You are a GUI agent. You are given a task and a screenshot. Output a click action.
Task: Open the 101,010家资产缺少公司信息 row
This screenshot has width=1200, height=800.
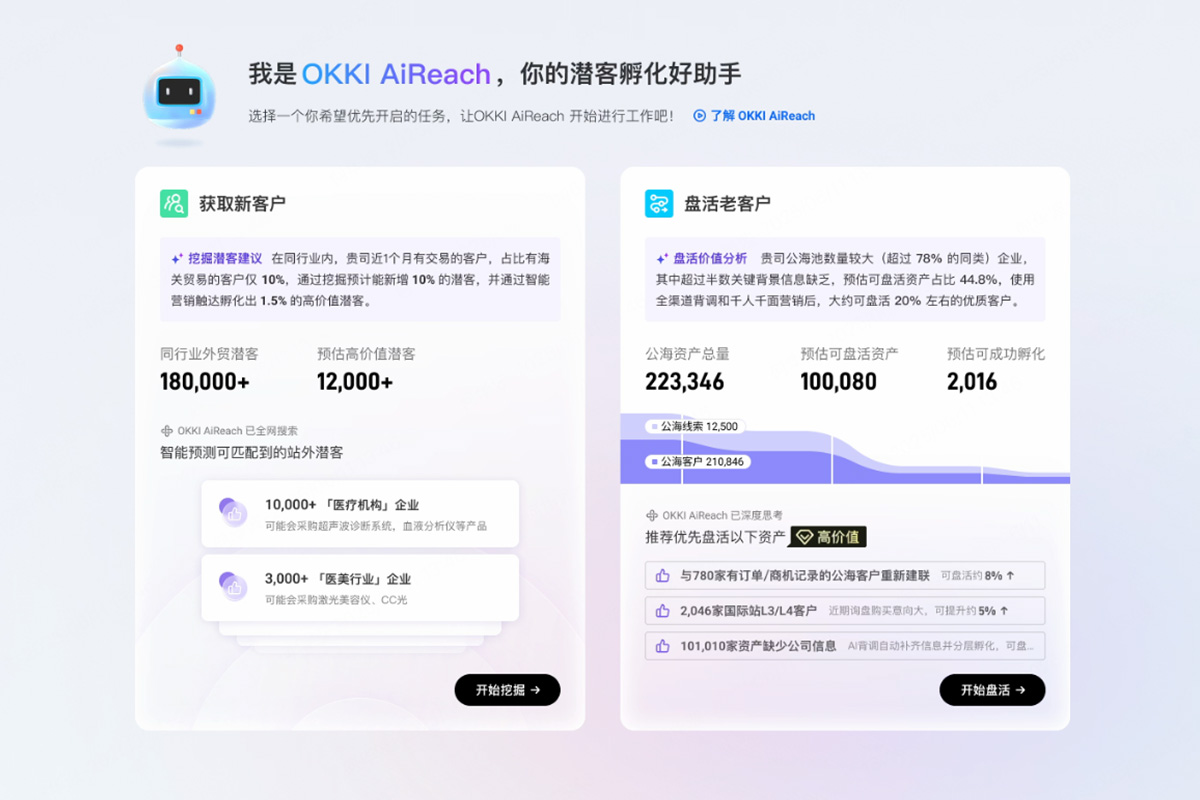pyautogui.click(x=845, y=646)
